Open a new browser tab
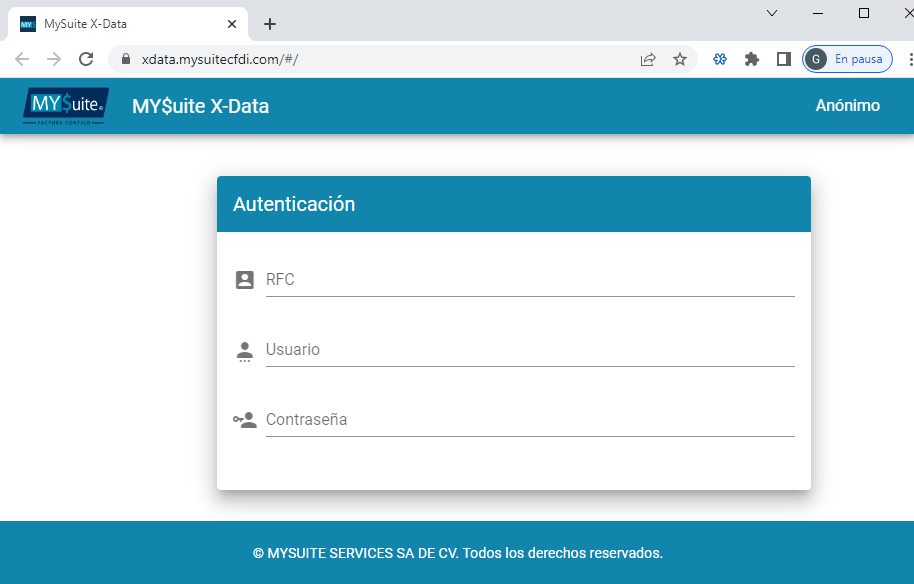Image resolution: width=914 pixels, height=584 pixels. [270, 24]
